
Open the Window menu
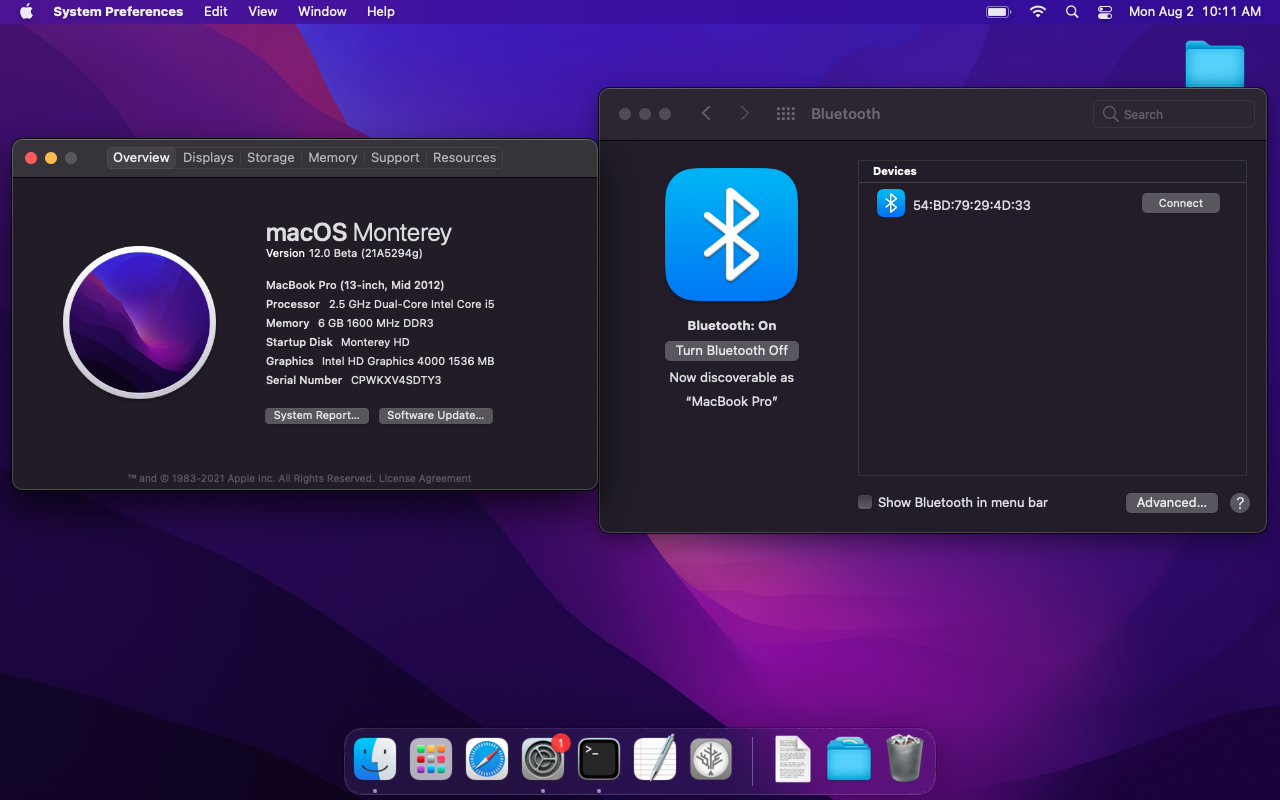click(322, 12)
